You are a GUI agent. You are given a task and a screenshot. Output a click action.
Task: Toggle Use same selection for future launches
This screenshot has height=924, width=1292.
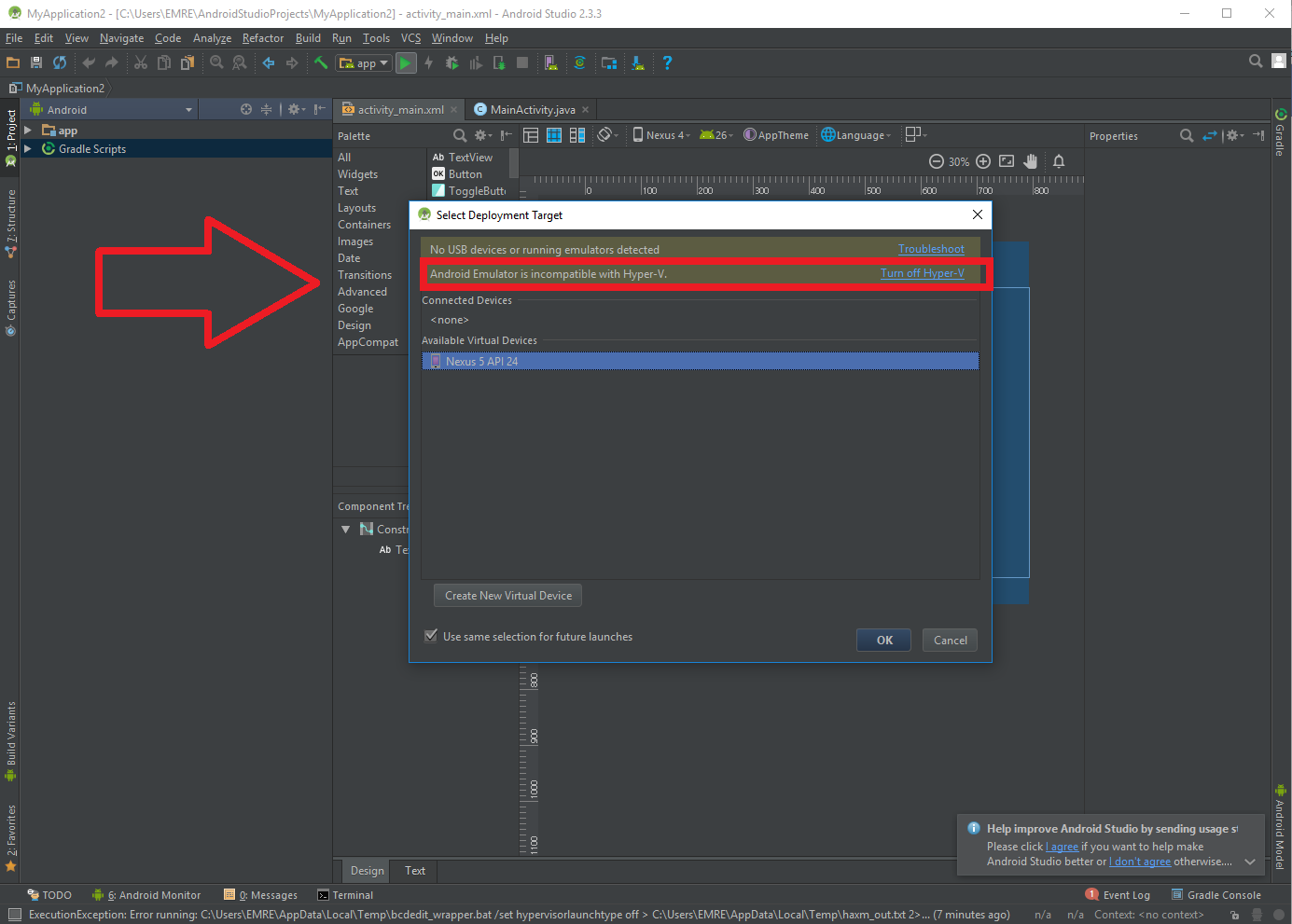[431, 636]
